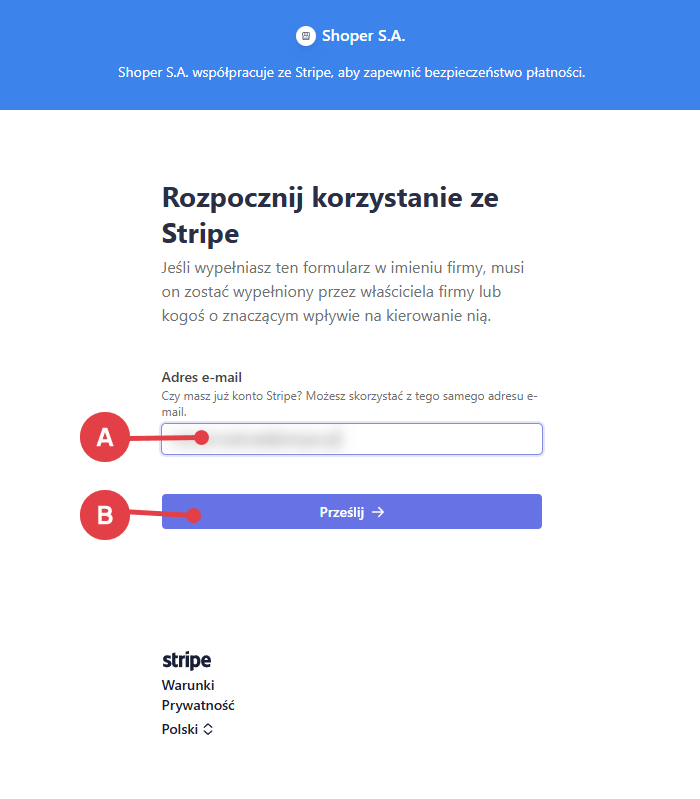Screen dimensions: 700x799
Task: Click the Shoper S.A. company name
Action: click(363, 36)
